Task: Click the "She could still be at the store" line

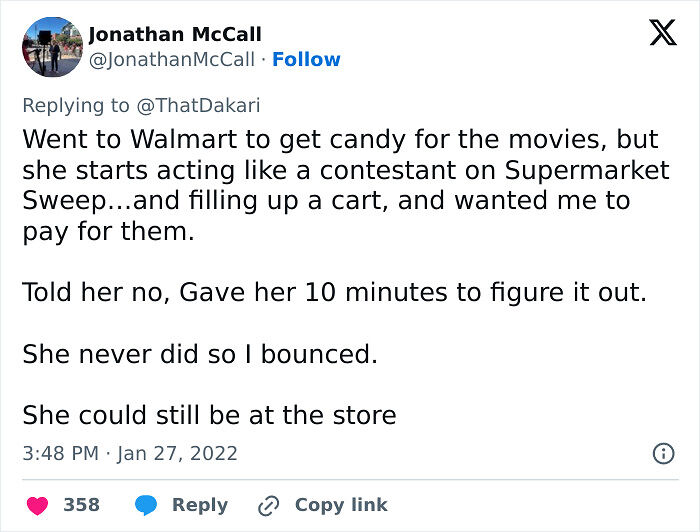Action: click(x=209, y=415)
